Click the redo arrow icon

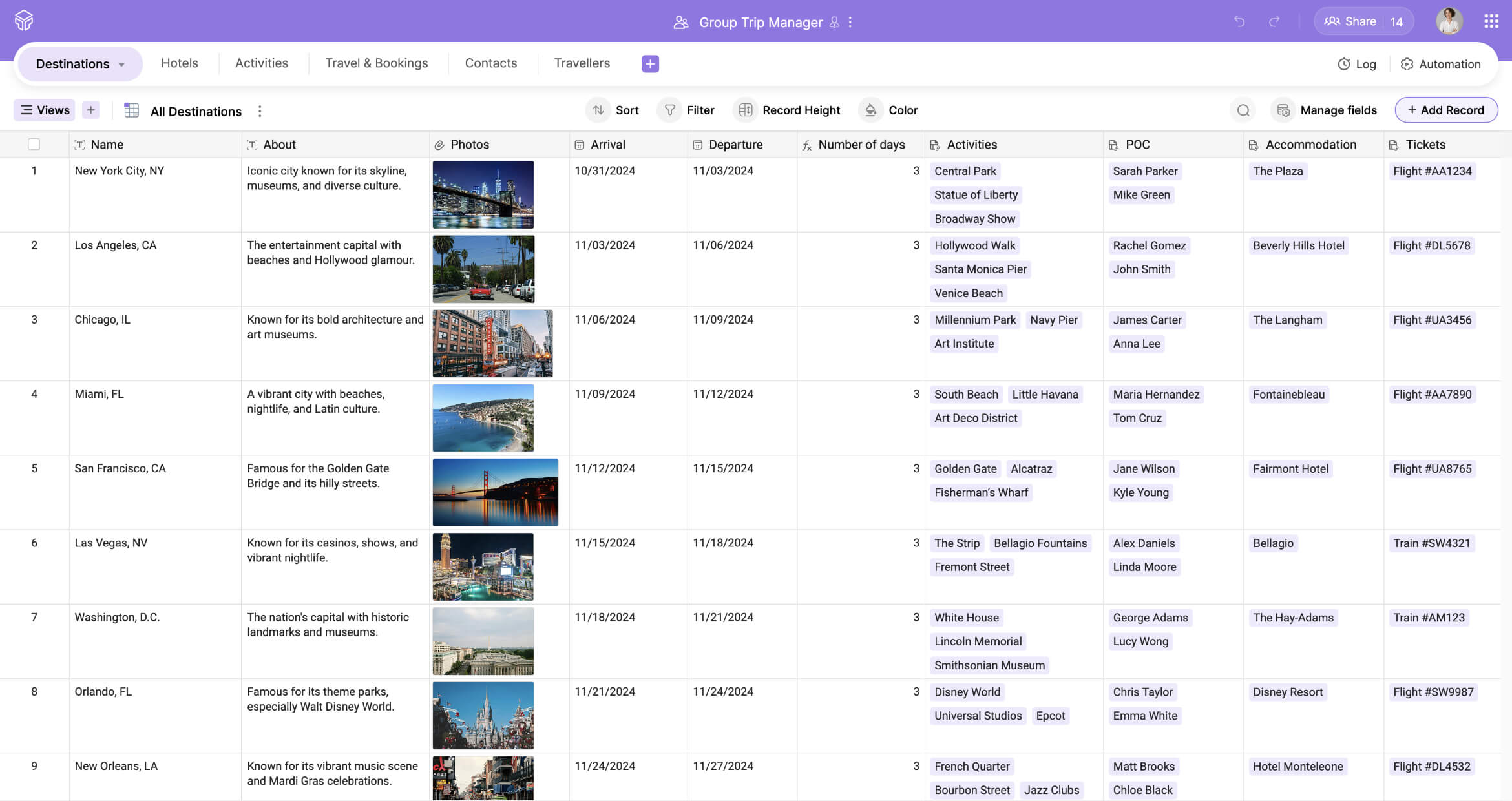[1274, 21]
